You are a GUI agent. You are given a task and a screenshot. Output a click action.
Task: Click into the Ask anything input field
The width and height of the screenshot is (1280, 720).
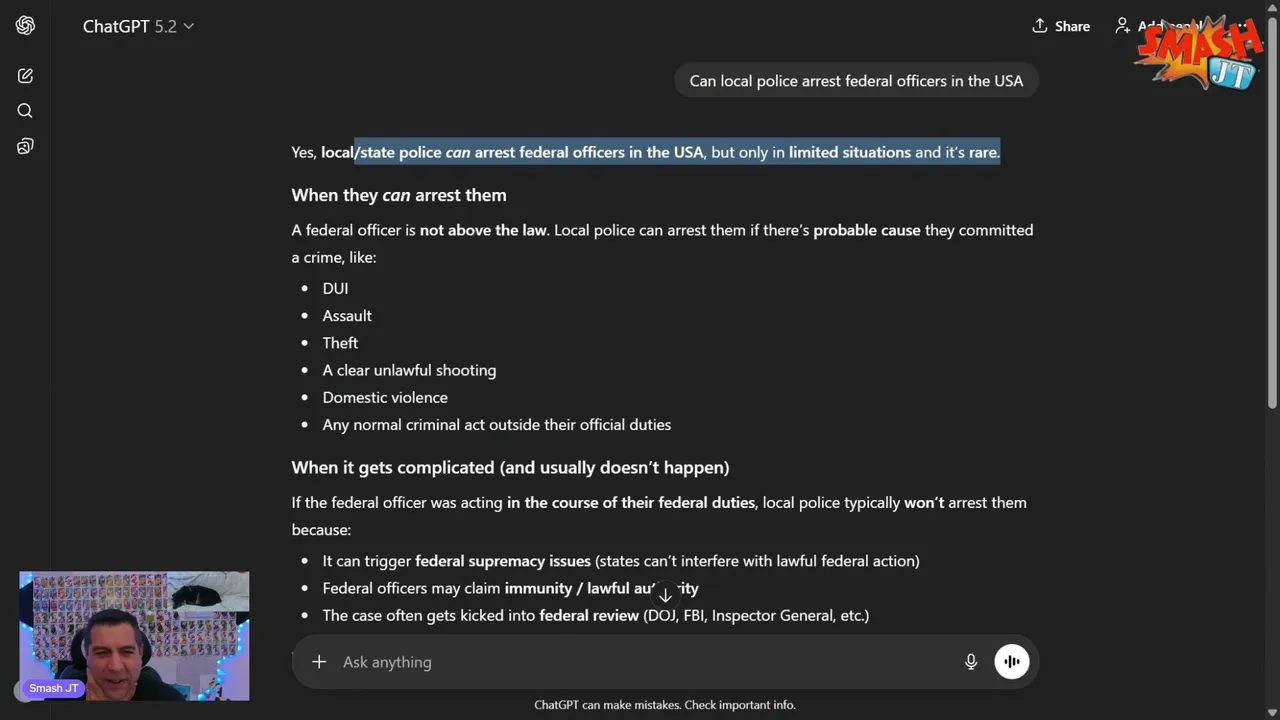(640, 662)
